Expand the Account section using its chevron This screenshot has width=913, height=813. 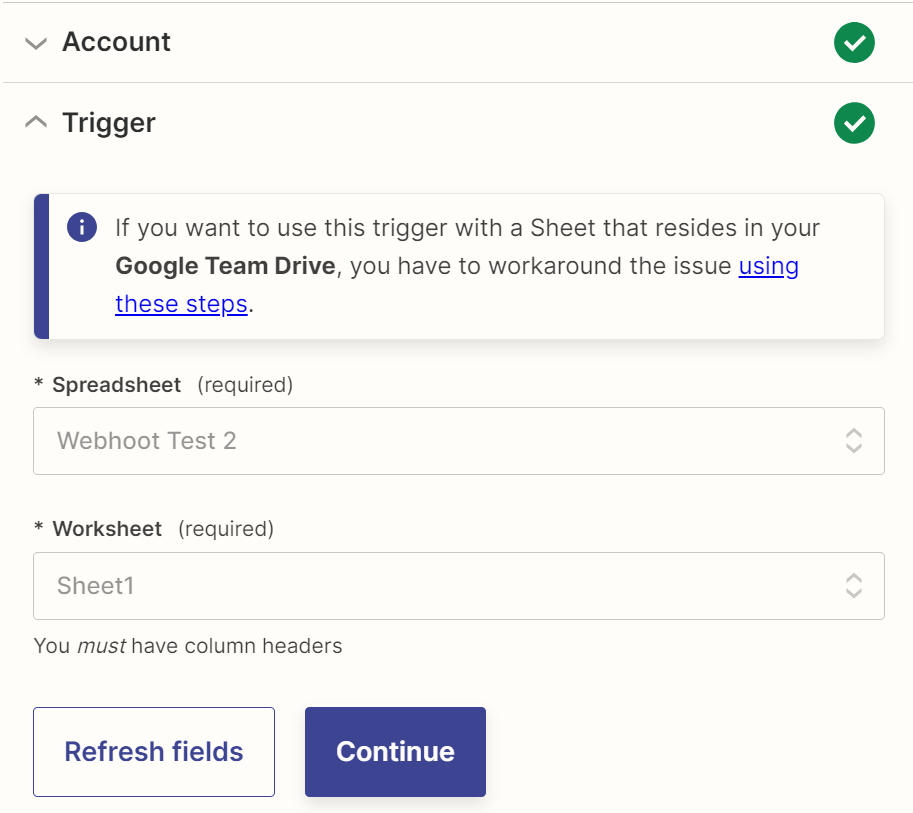point(36,43)
